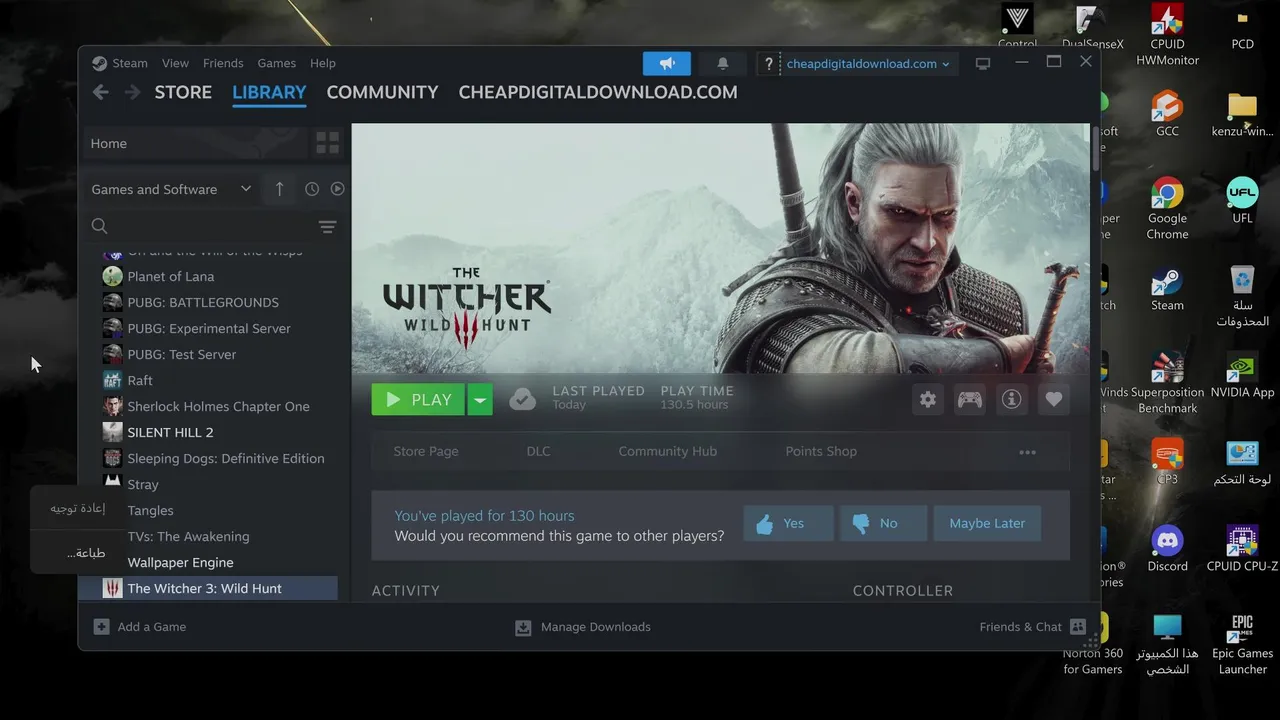Open Discord desktop shortcut
Viewport: 1280px width, 720px height.
click(x=1167, y=549)
